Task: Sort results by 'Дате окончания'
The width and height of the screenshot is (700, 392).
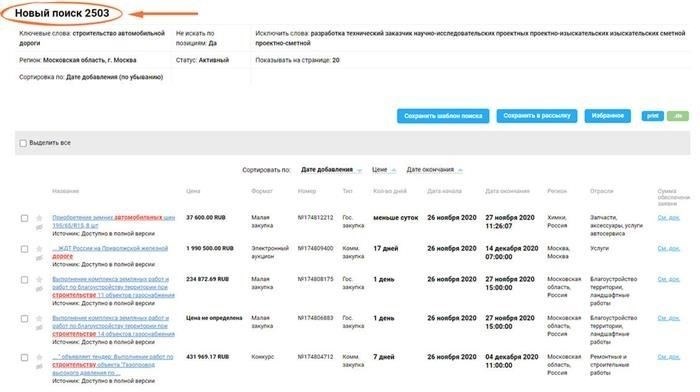Action: pyautogui.click(x=434, y=170)
